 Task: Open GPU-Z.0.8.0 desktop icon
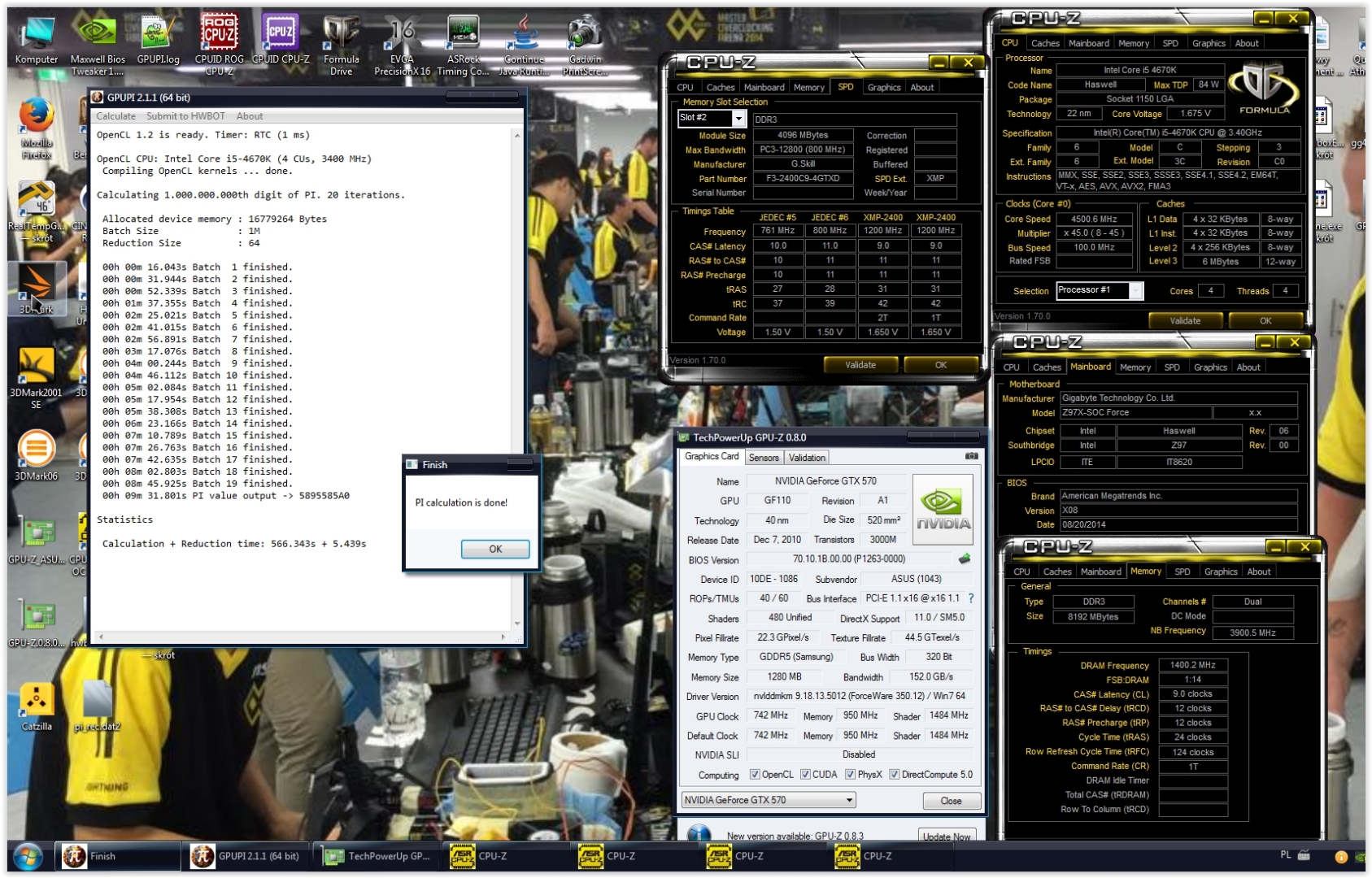tap(36, 624)
